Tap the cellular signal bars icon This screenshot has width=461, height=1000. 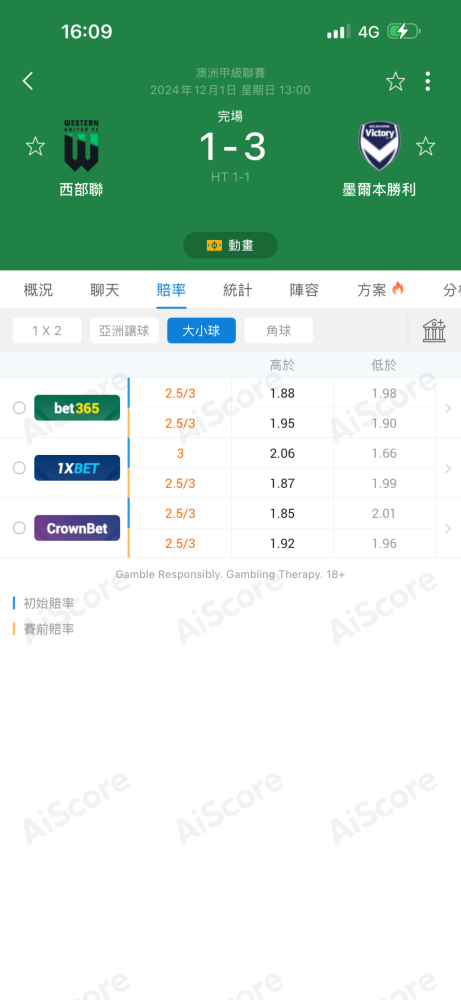[339, 31]
